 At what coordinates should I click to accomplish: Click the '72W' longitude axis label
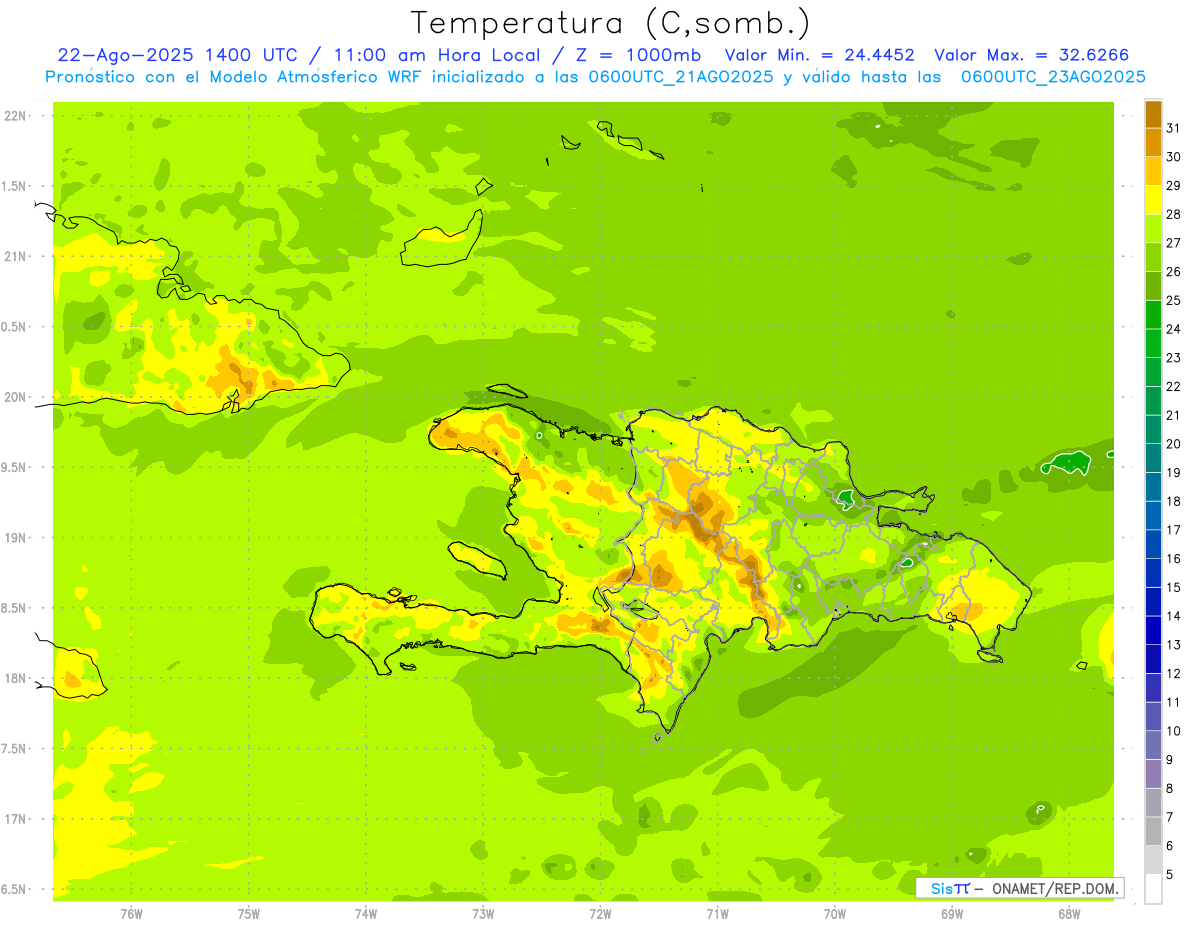(600, 914)
